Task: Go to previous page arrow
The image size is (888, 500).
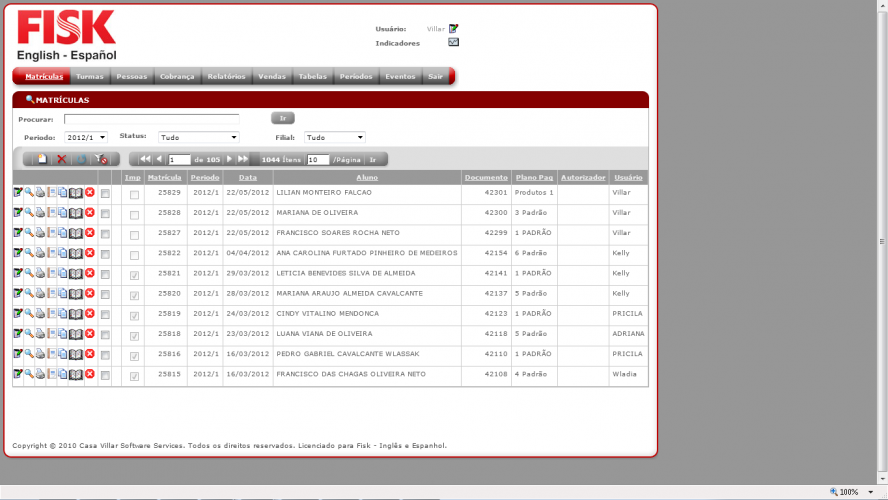Action: click(159, 159)
